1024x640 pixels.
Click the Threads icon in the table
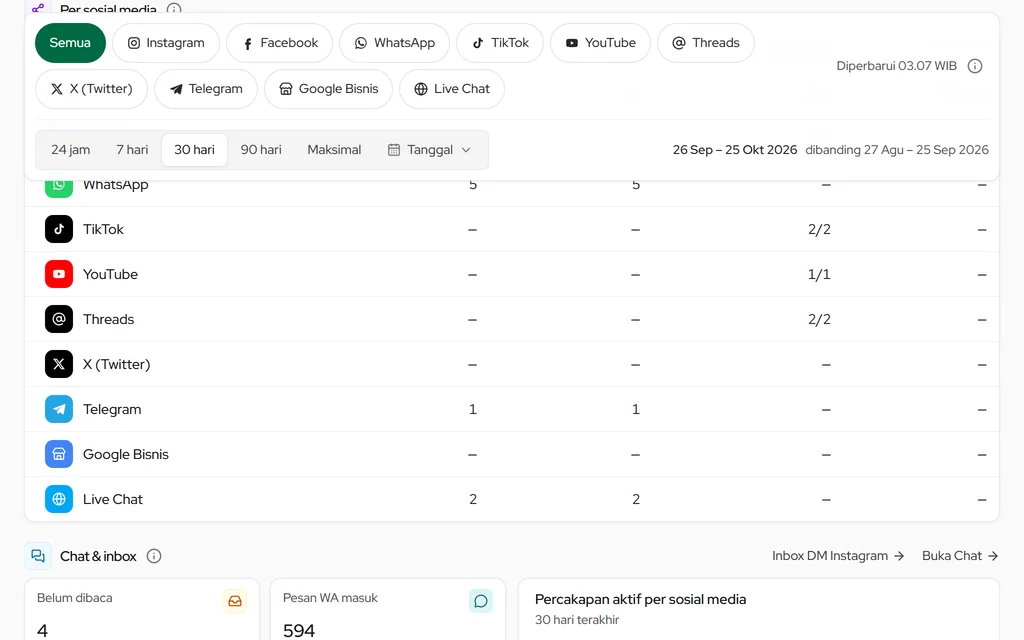coord(59,319)
